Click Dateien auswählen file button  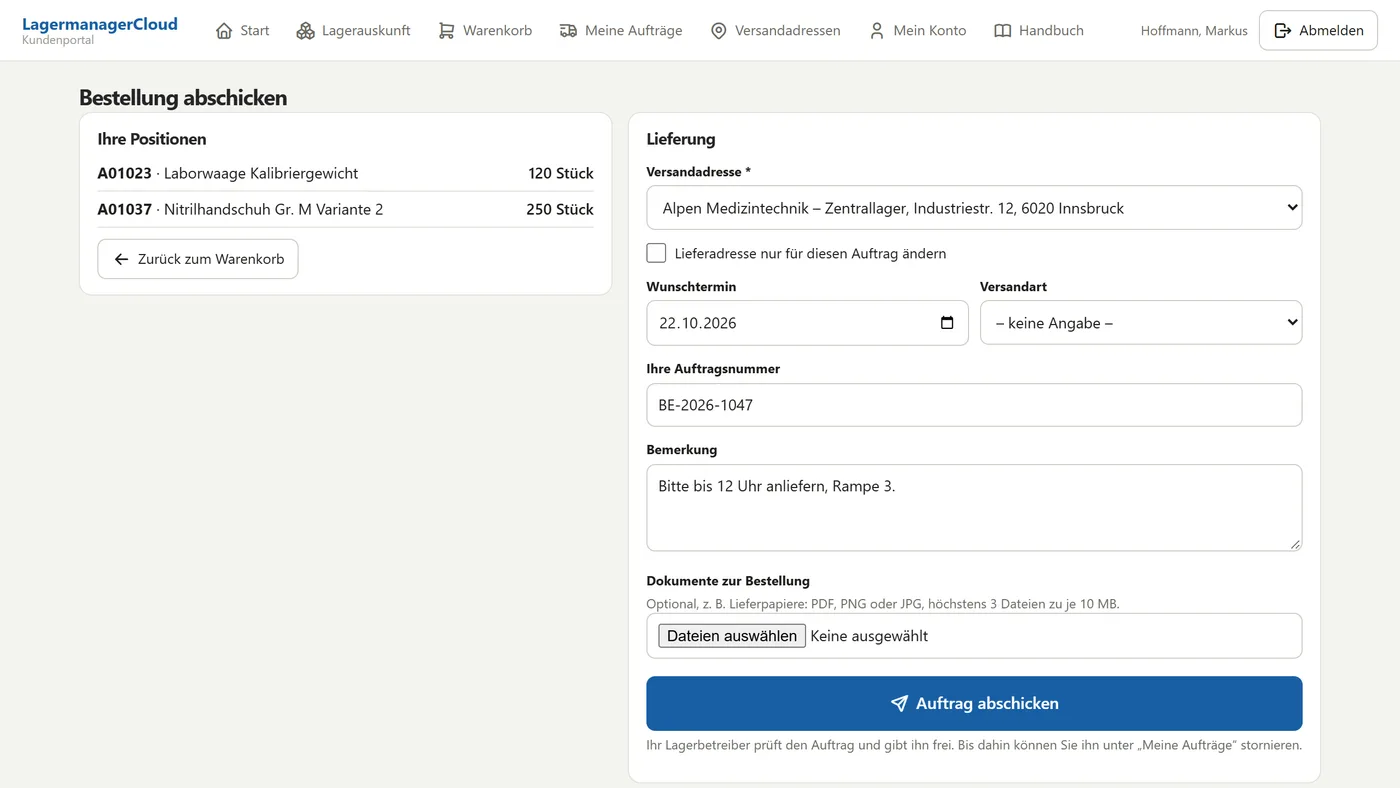tap(732, 636)
